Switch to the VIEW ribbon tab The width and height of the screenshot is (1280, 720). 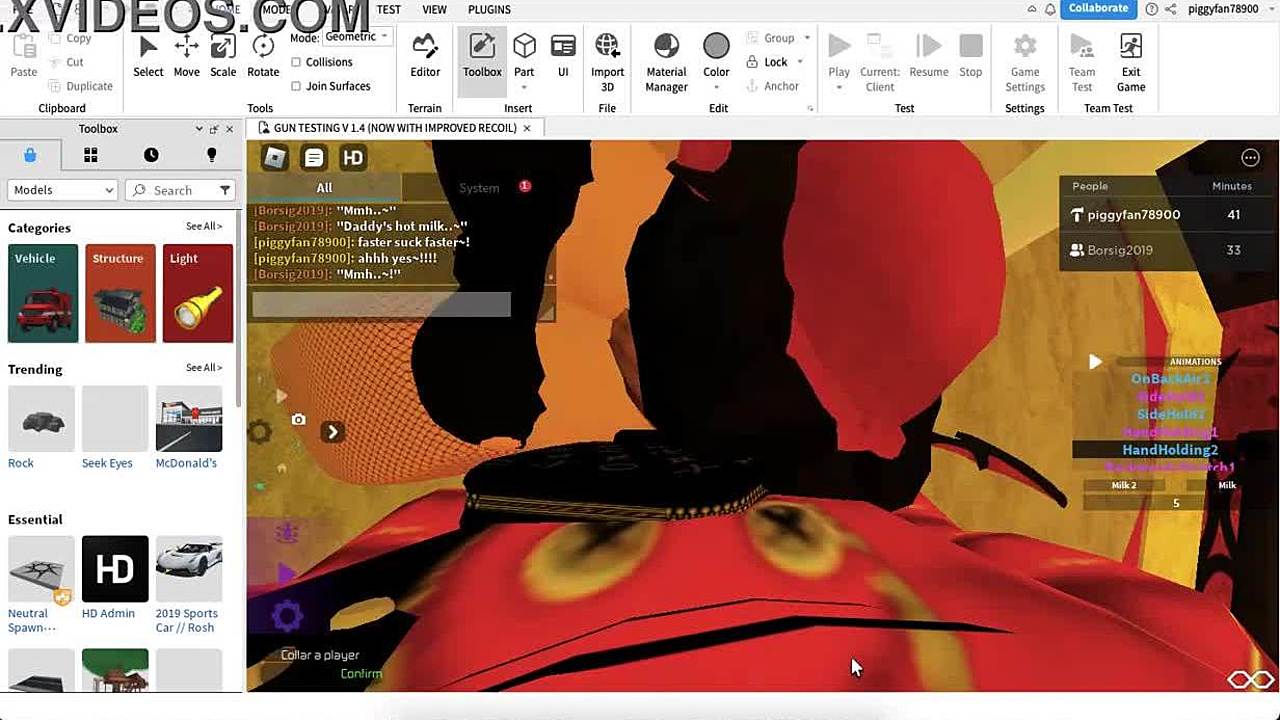[x=434, y=10]
